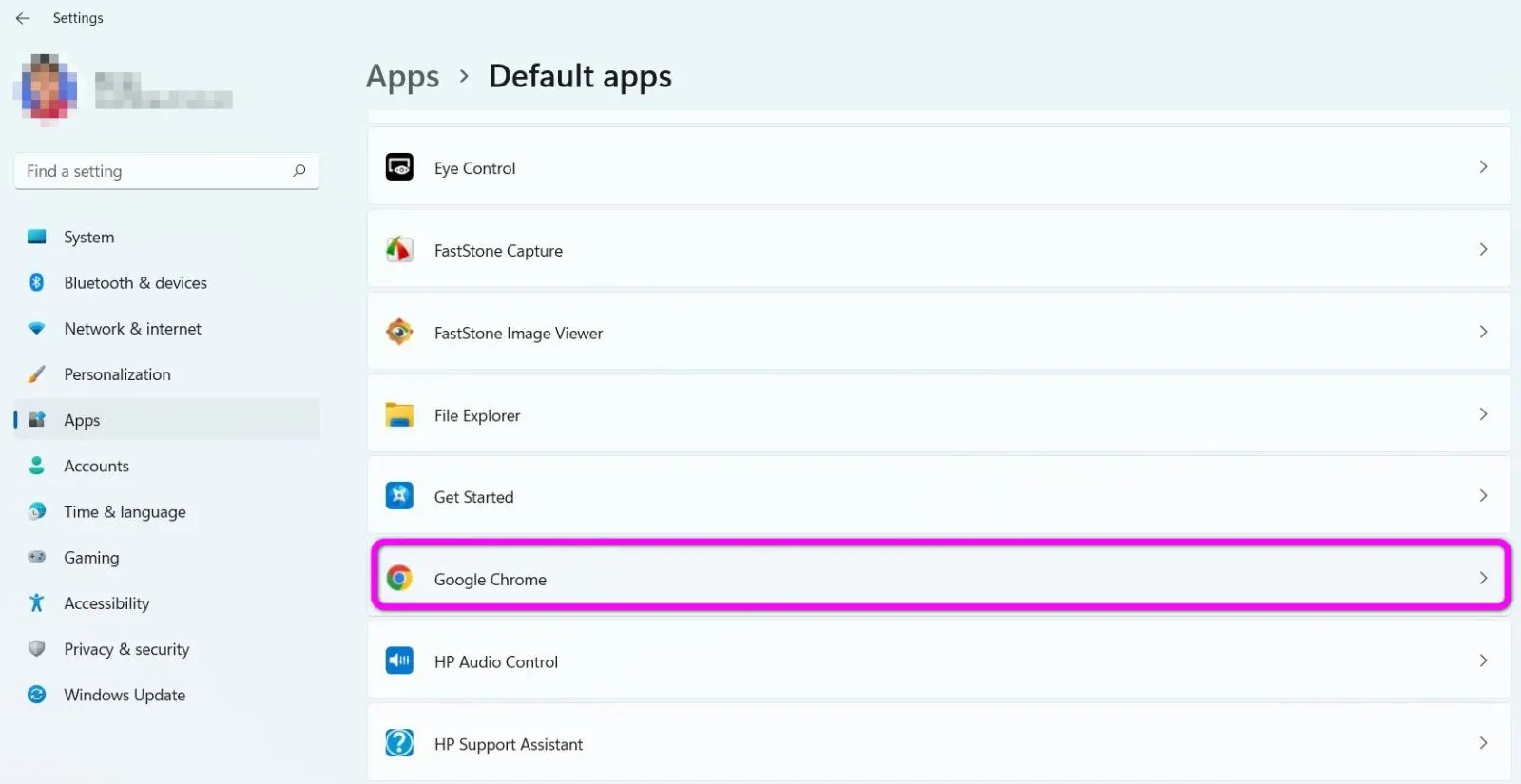Click the Bluetooth icon in sidebar
Image resolution: width=1521 pixels, height=784 pixels.
click(x=37, y=282)
